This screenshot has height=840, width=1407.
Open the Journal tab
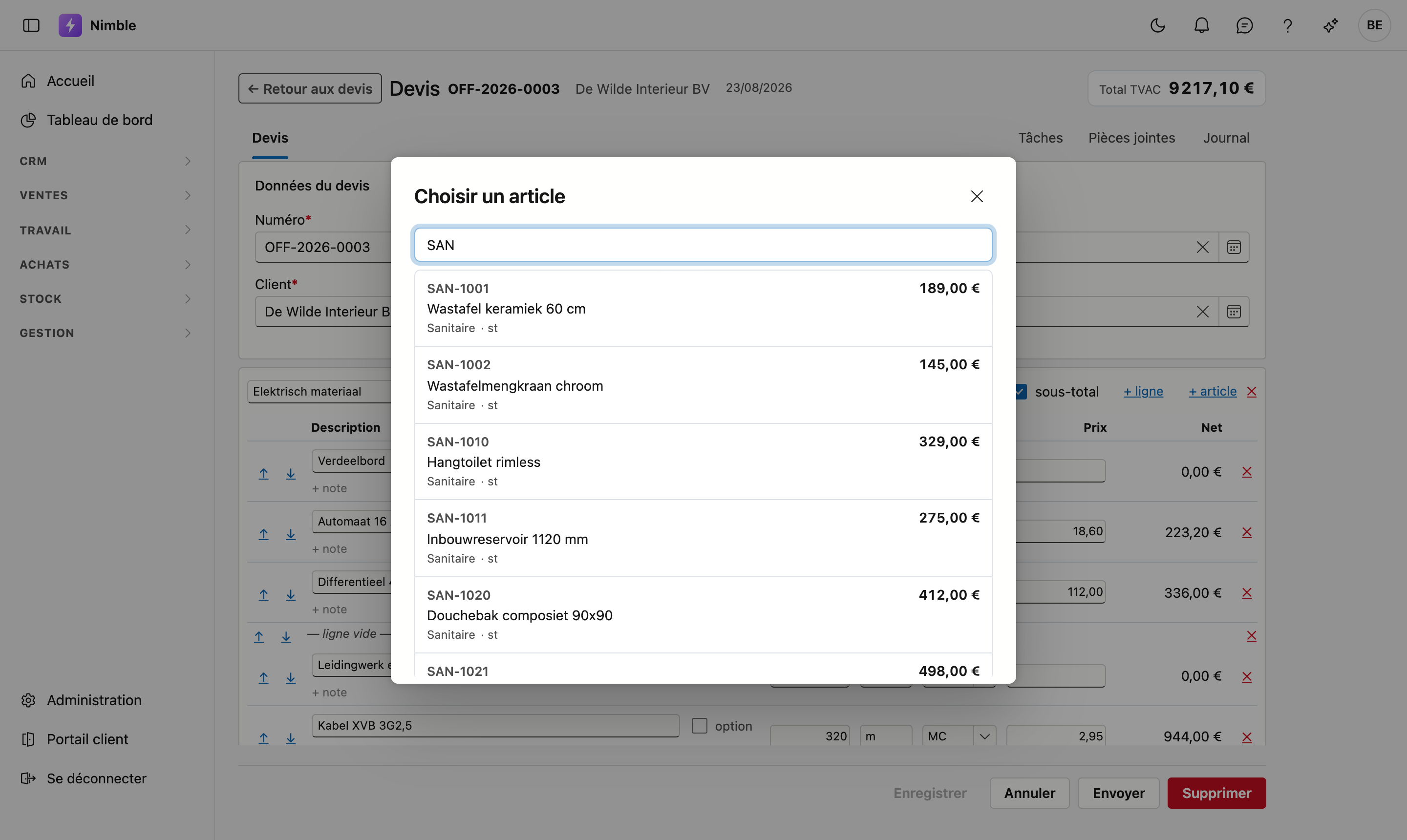(1226, 138)
